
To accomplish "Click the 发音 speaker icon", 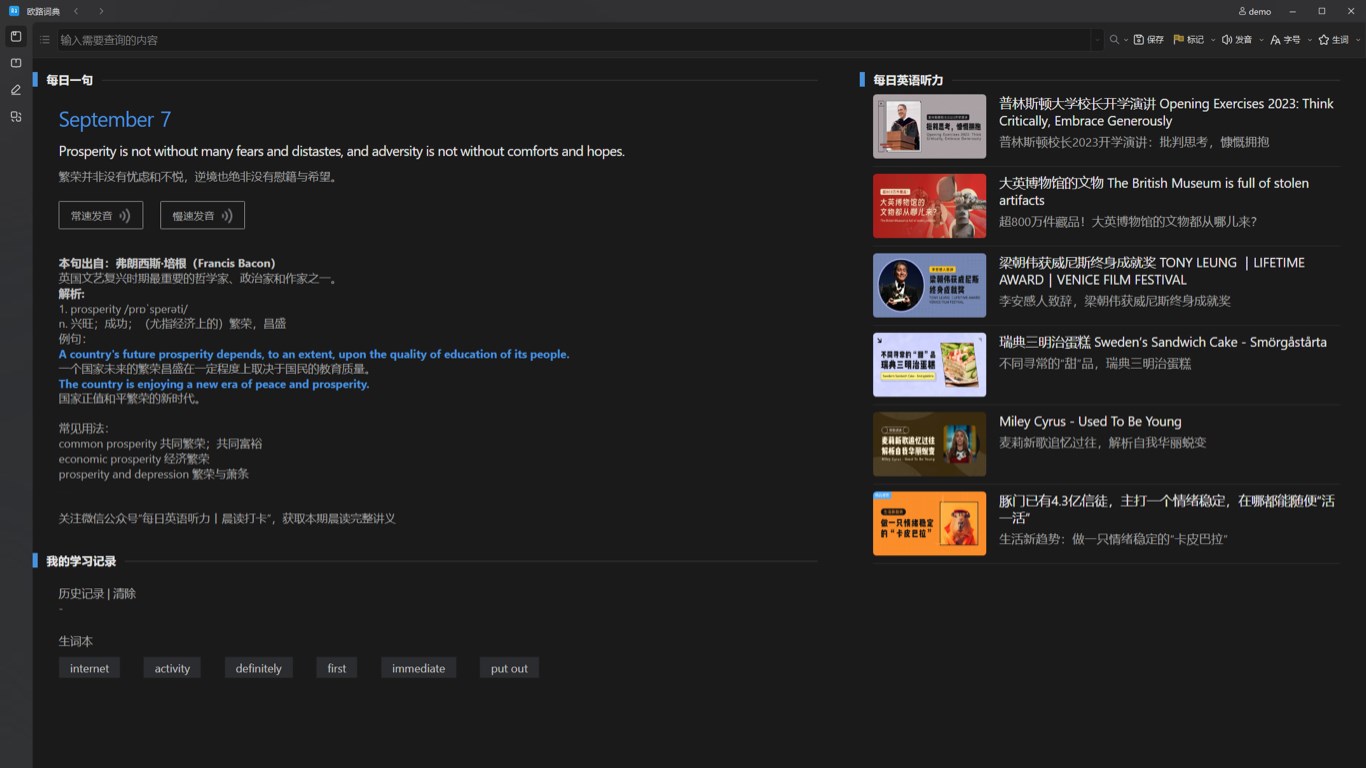I will tap(1229, 39).
